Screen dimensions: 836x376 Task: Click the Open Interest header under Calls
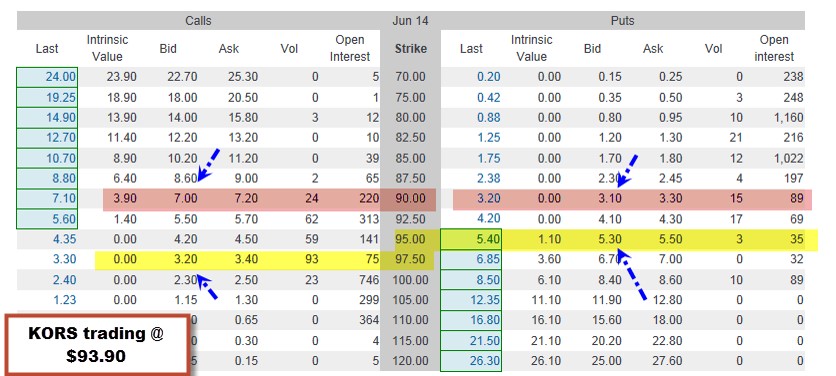click(350, 48)
